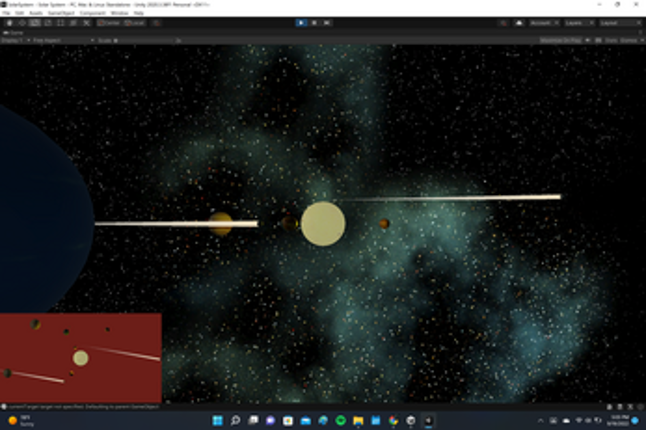646x430 pixels.
Task: Click the sun sphere in game view
Action: (x=323, y=224)
